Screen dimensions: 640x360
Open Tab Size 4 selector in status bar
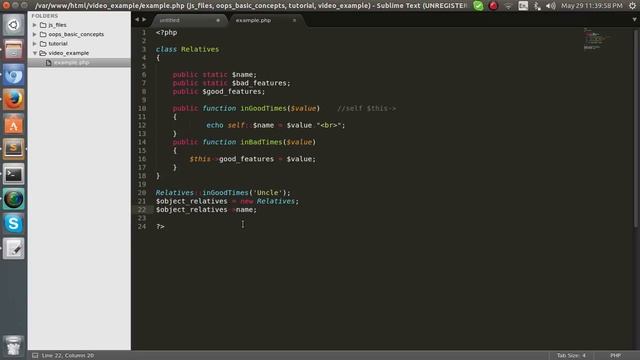571,356
